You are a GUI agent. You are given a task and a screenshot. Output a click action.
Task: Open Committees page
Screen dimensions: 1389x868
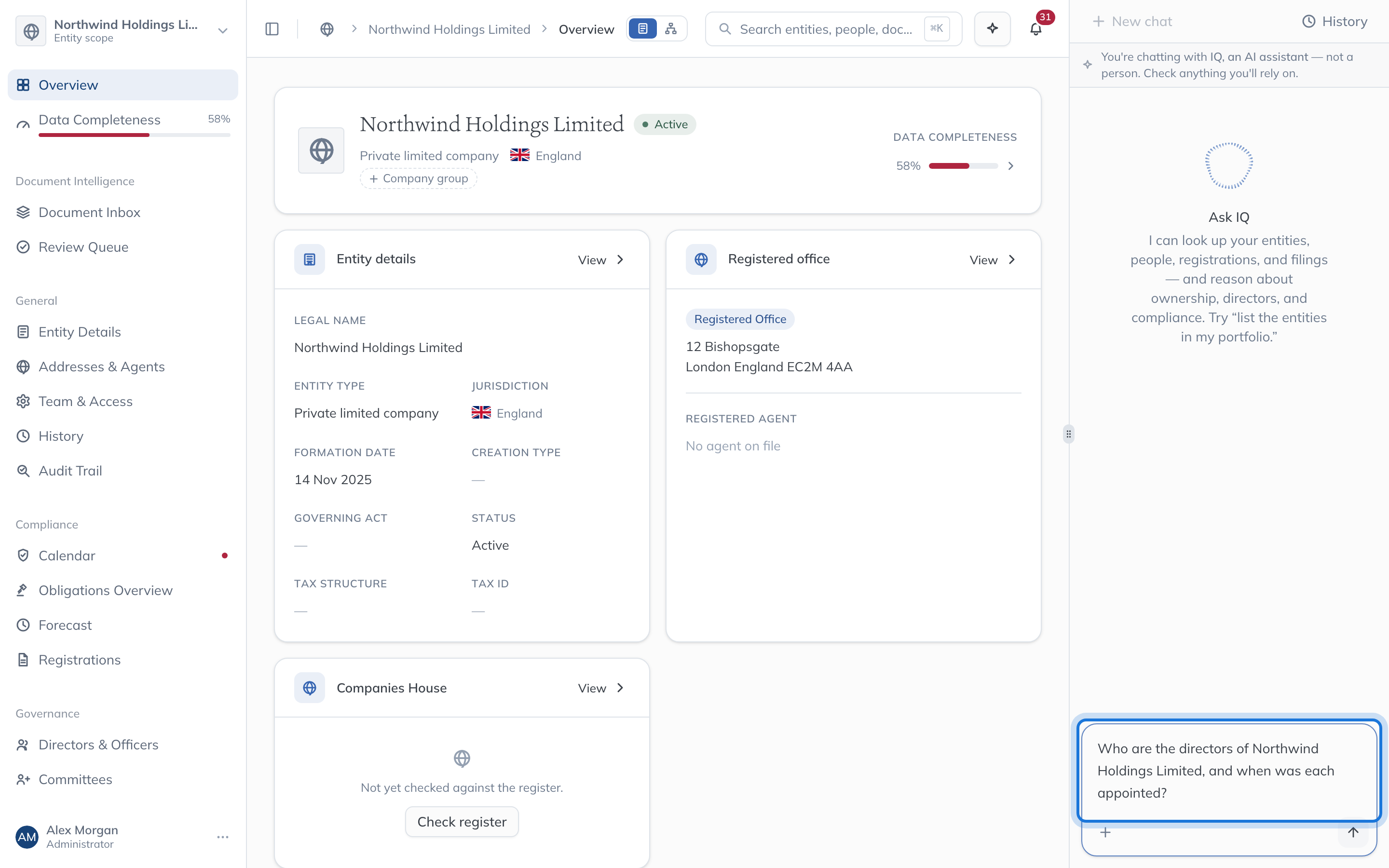click(123, 780)
